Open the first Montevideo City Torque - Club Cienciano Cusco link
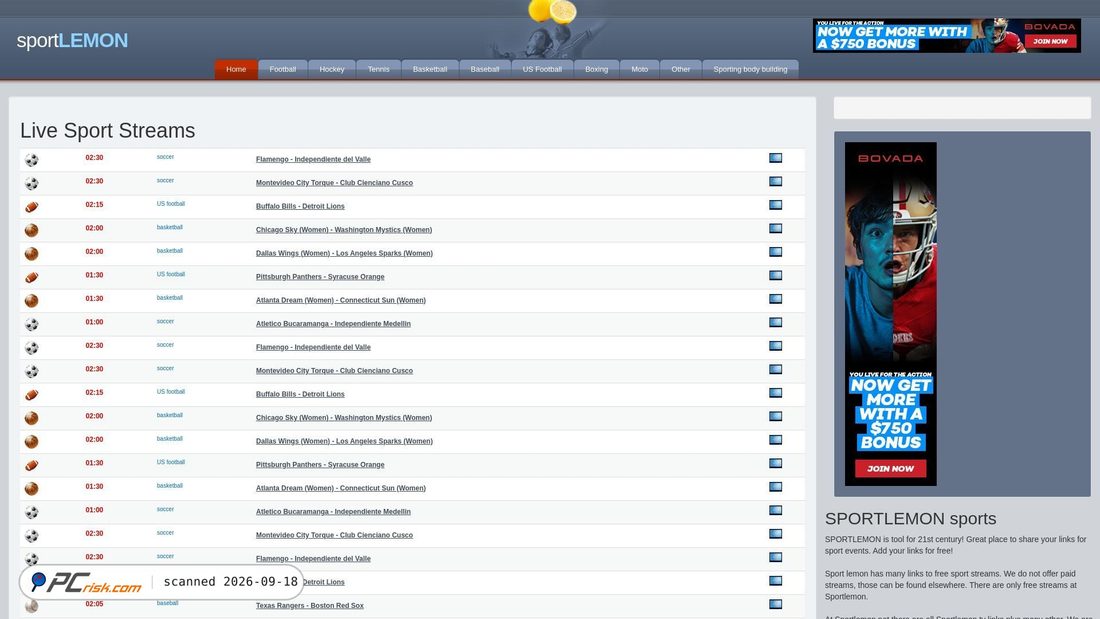Viewport: 1100px width, 619px height. click(x=334, y=182)
